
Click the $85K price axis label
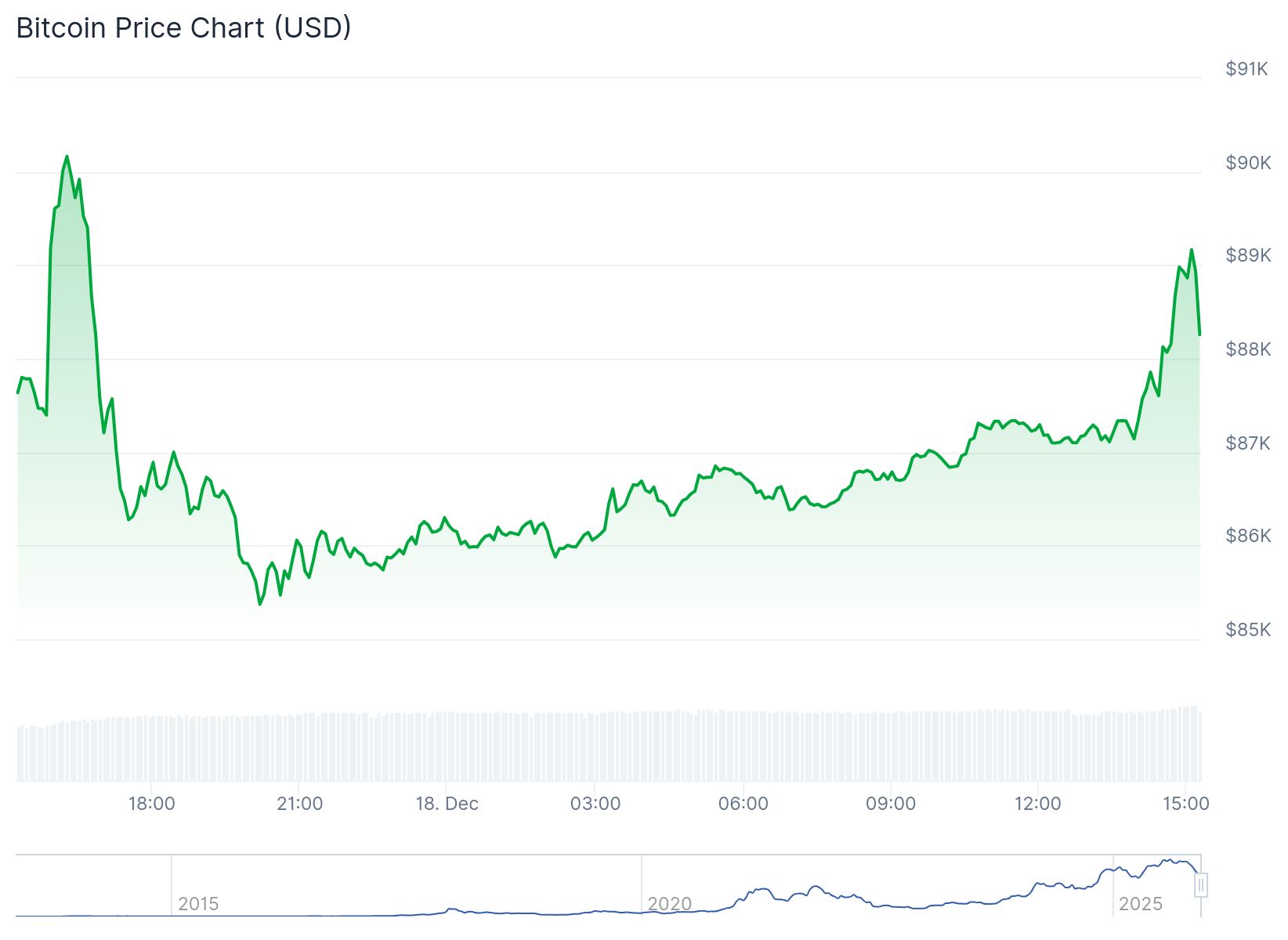pos(1248,630)
